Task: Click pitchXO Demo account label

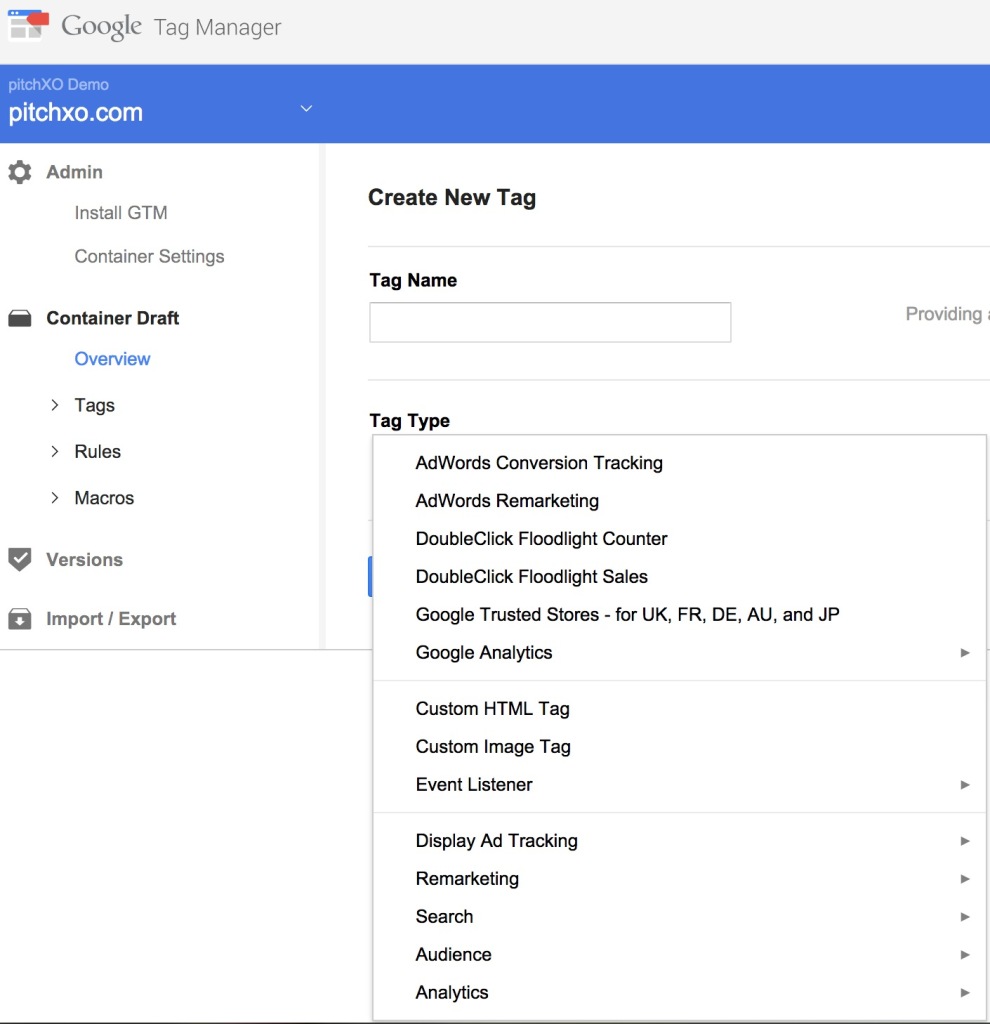Action: (x=59, y=84)
